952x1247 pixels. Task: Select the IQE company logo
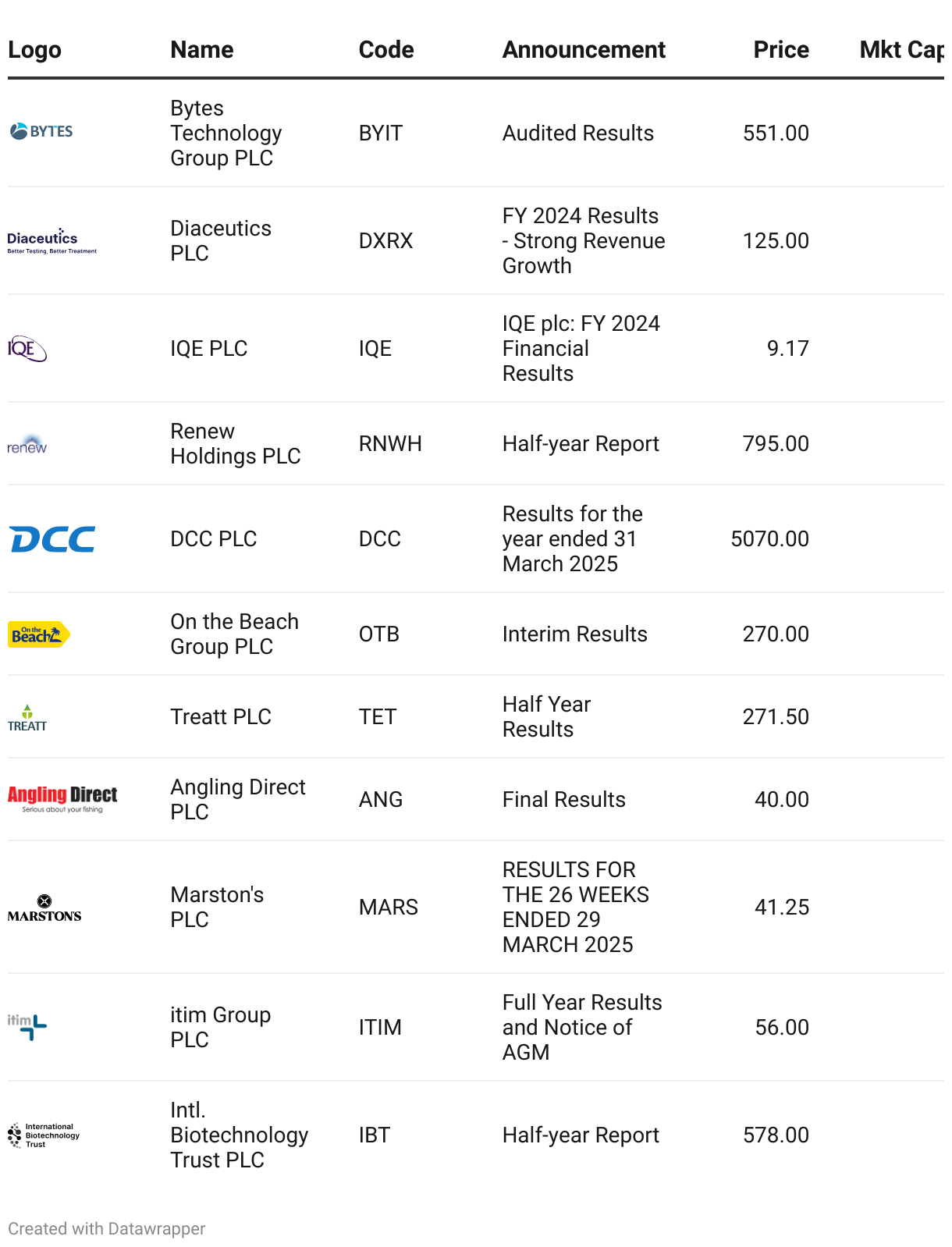coord(27,348)
